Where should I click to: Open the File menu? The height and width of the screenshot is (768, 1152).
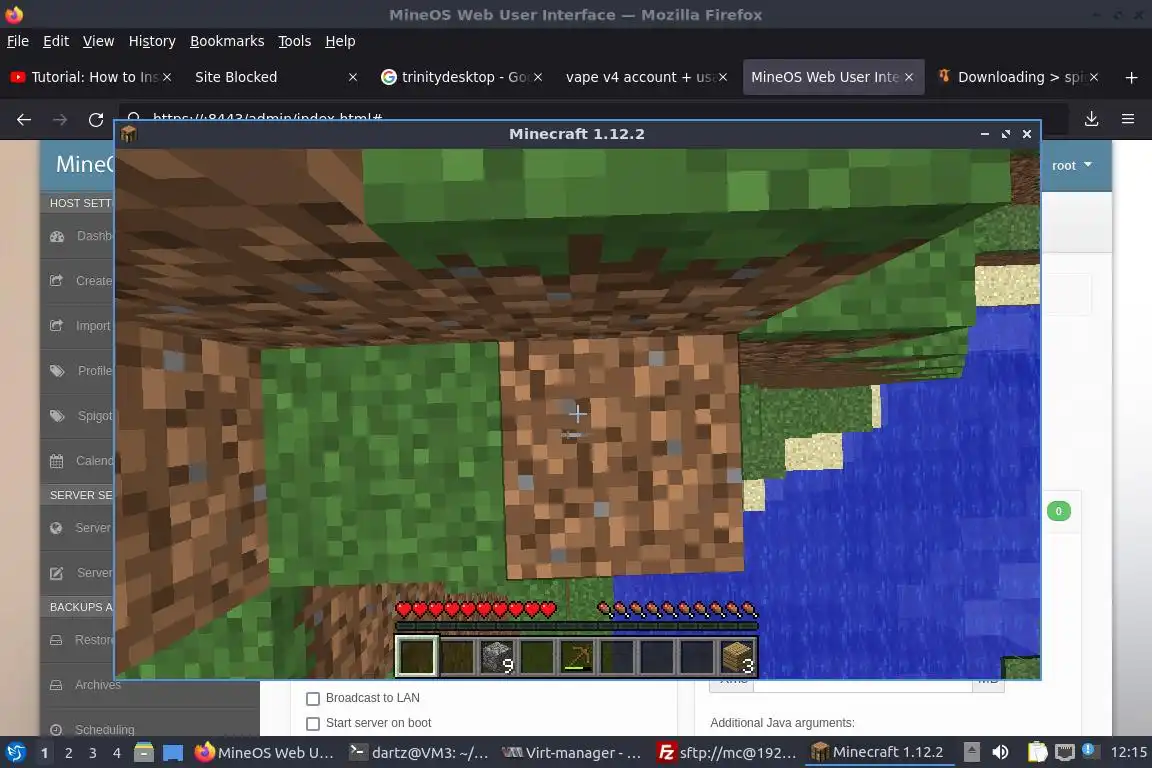coord(18,41)
